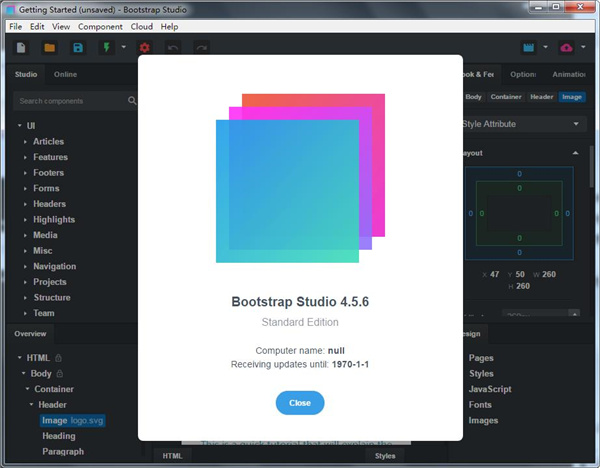Select the Overview panel tab
This screenshot has height=468, width=600.
30,334
